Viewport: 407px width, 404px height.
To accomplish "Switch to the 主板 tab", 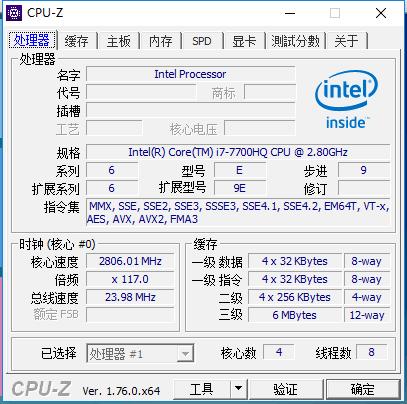I will [x=119, y=41].
